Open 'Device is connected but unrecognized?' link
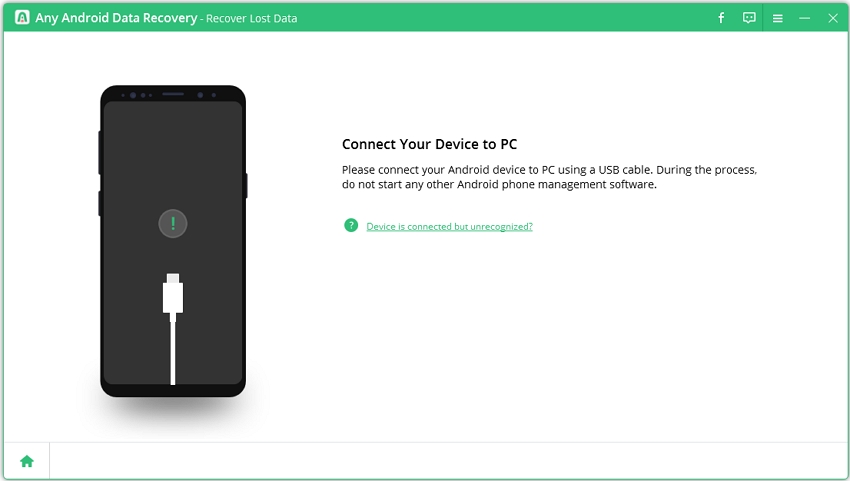Viewport: 850px width, 481px height. (x=449, y=227)
